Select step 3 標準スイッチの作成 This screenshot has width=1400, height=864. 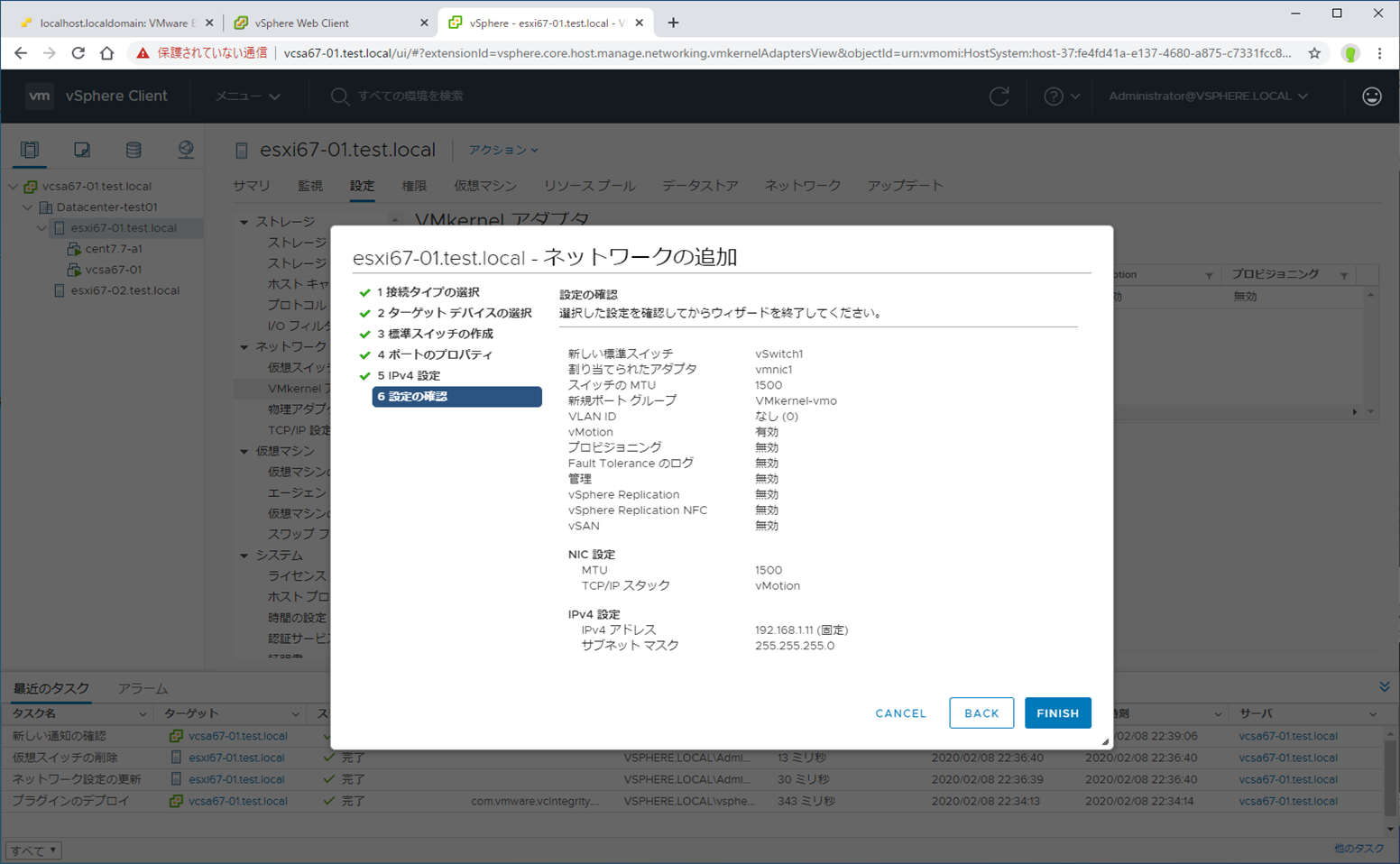point(435,334)
